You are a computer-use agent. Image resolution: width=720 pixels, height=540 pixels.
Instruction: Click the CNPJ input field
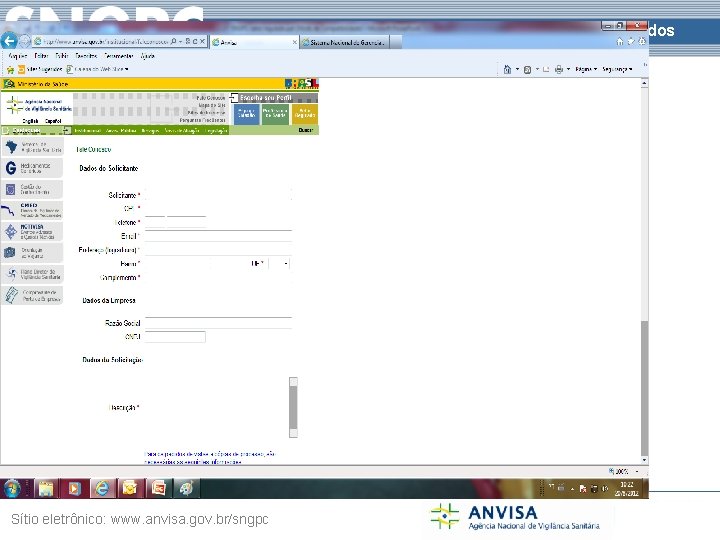point(175,337)
